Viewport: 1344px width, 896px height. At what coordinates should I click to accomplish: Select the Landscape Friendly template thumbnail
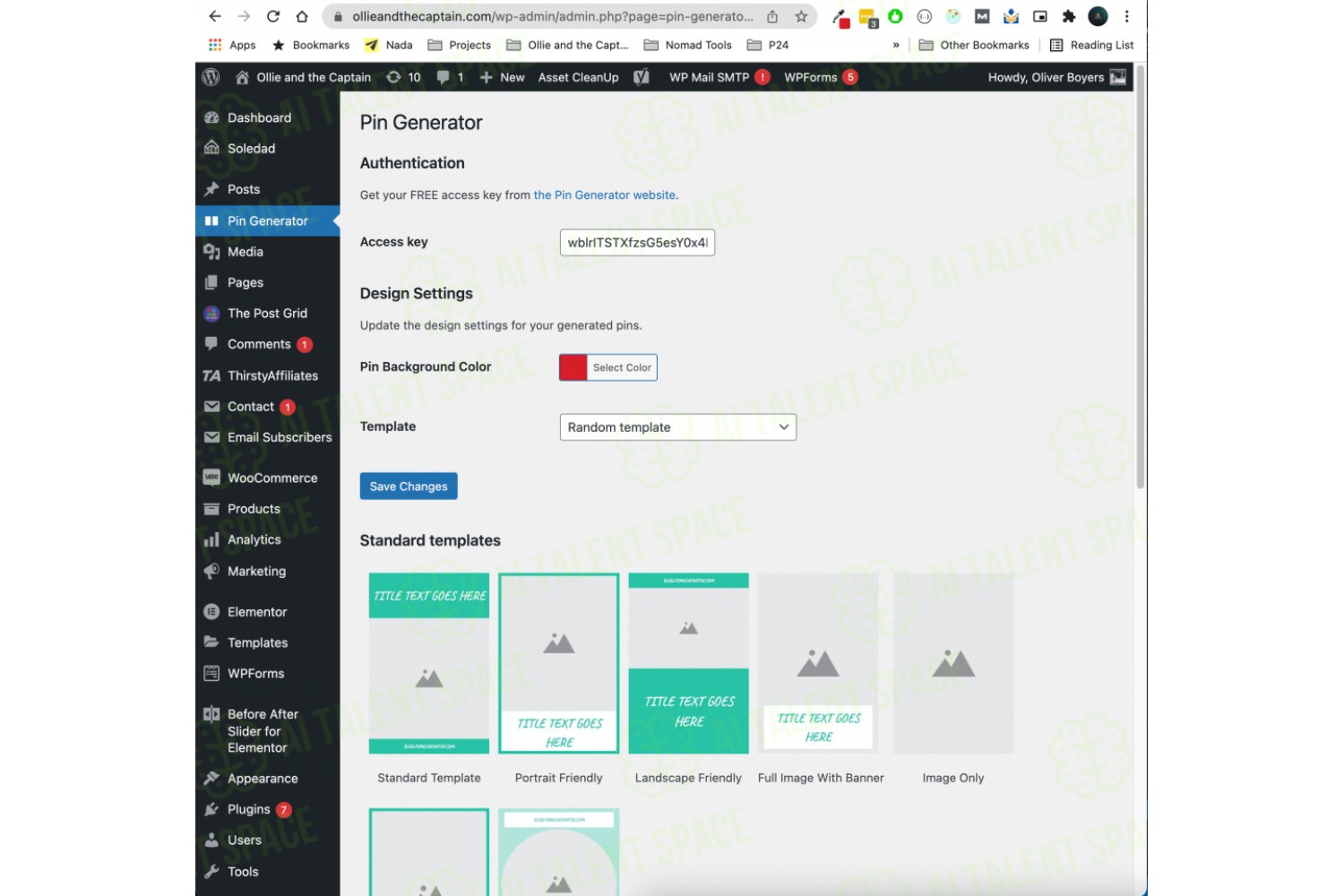[689, 663]
